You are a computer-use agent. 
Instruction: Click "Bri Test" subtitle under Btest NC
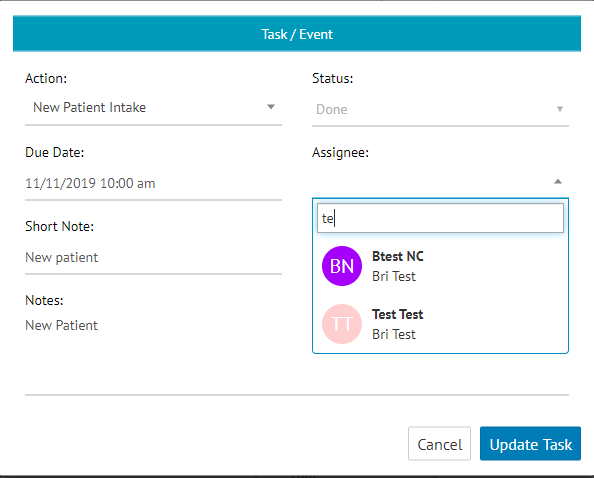(x=394, y=276)
